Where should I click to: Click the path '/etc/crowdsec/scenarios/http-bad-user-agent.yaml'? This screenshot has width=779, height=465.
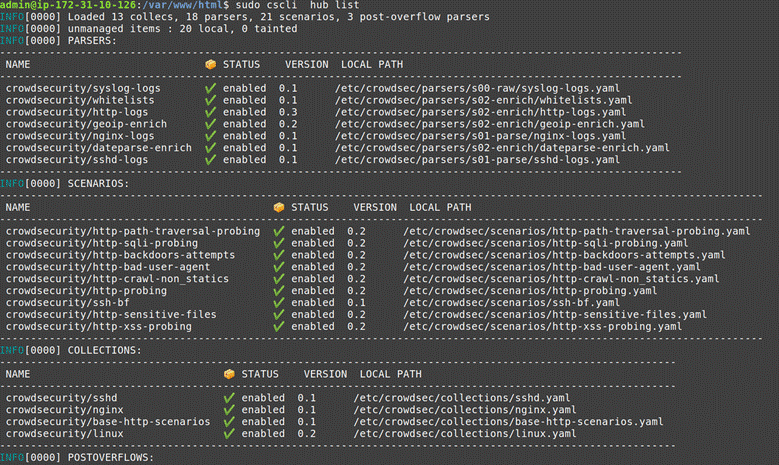pos(552,267)
